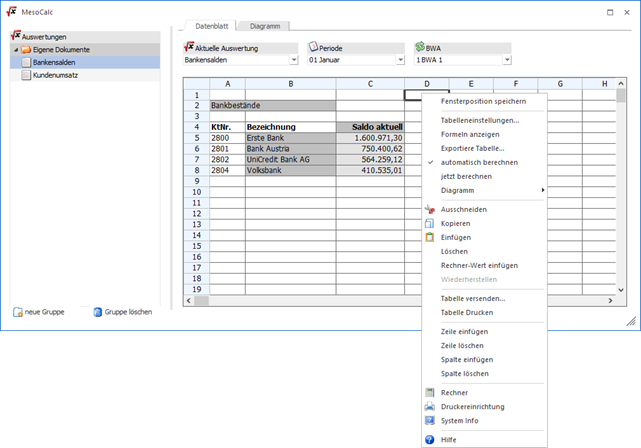Click the Ausschneiden scissors icon

pos(430,209)
